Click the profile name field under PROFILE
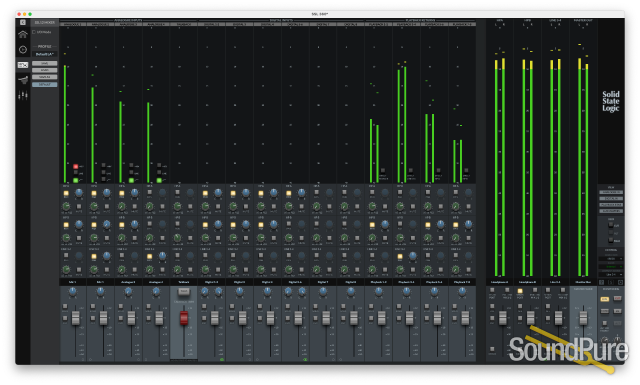Image resolution: width=640 pixels, height=385 pixels. pos(44,54)
